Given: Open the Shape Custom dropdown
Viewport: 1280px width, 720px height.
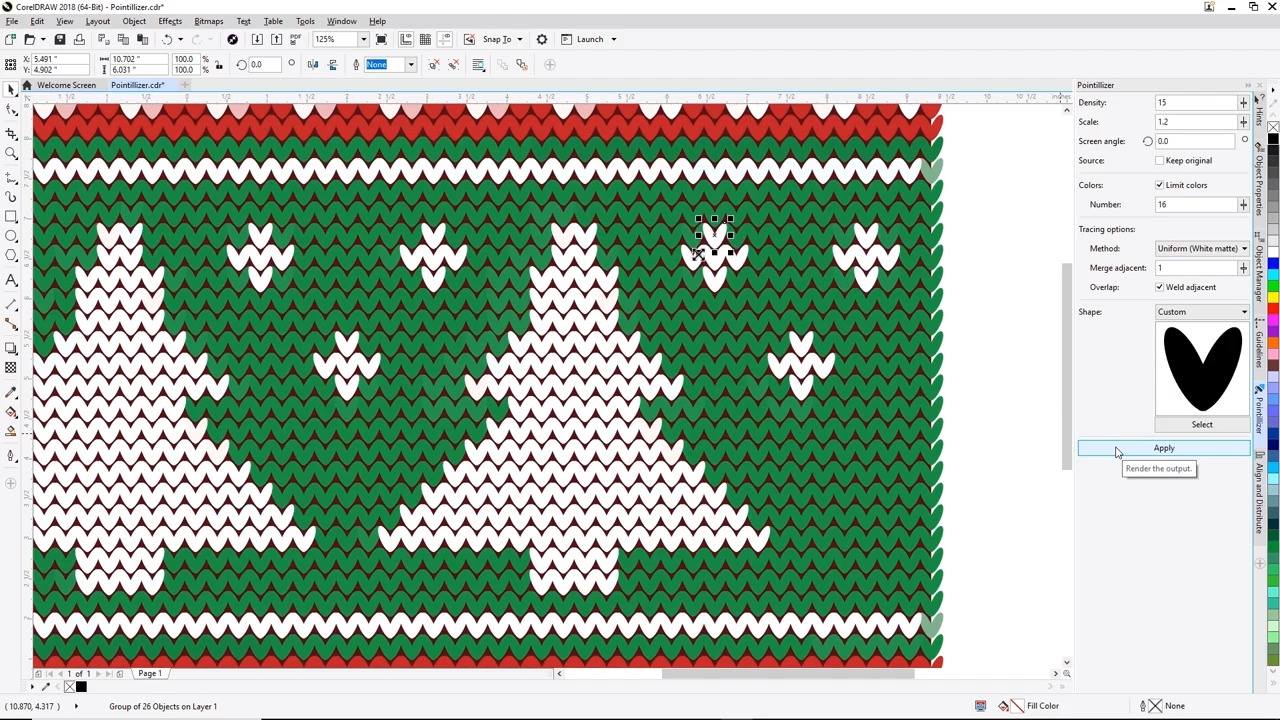Looking at the screenshot, I should coord(1202,312).
